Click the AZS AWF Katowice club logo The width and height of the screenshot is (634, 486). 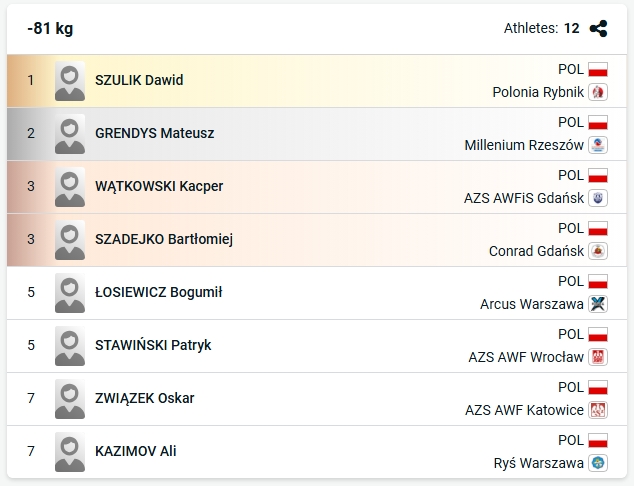(x=598, y=410)
